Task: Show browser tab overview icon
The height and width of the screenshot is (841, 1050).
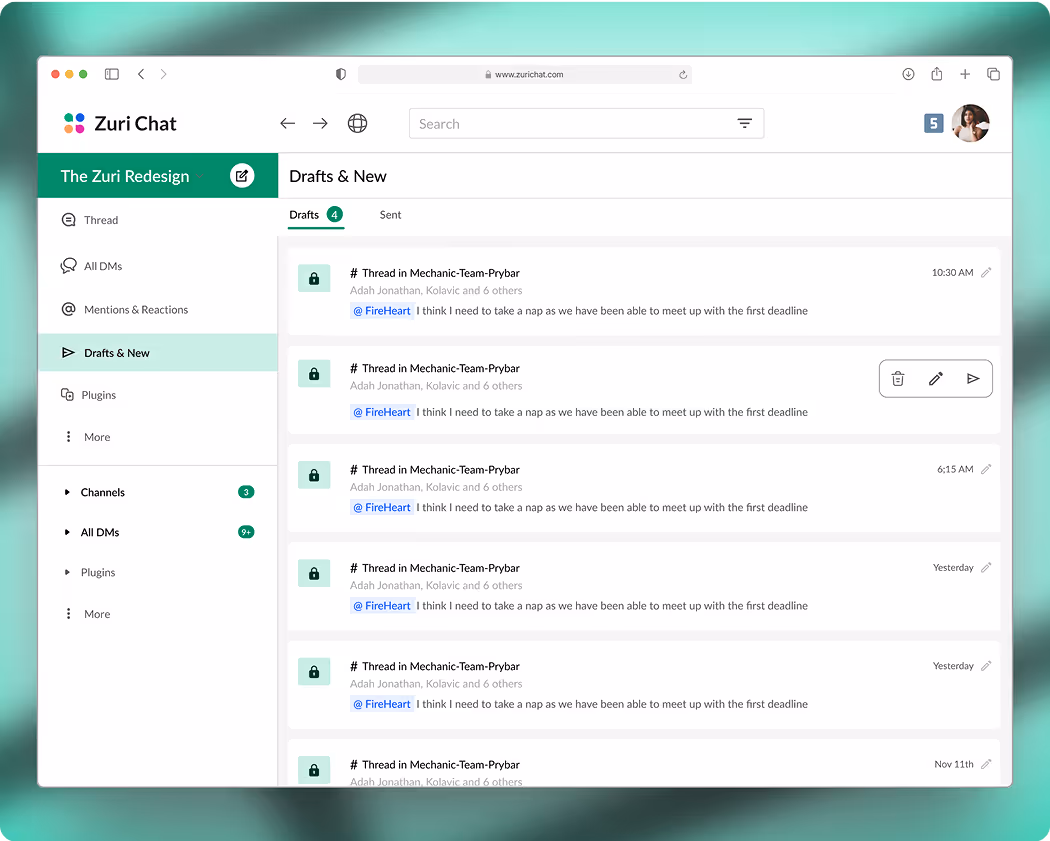Action: [994, 74]
